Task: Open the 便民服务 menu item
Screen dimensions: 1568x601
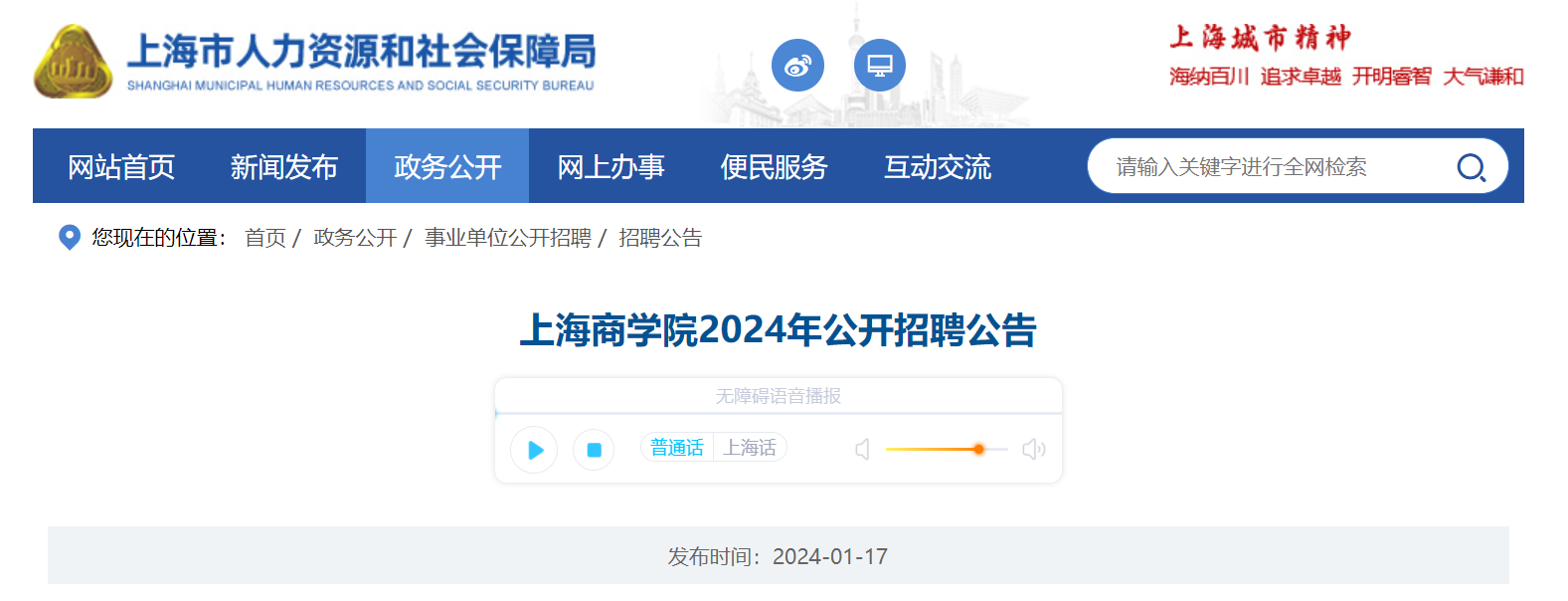Action: tap(774, 166)
